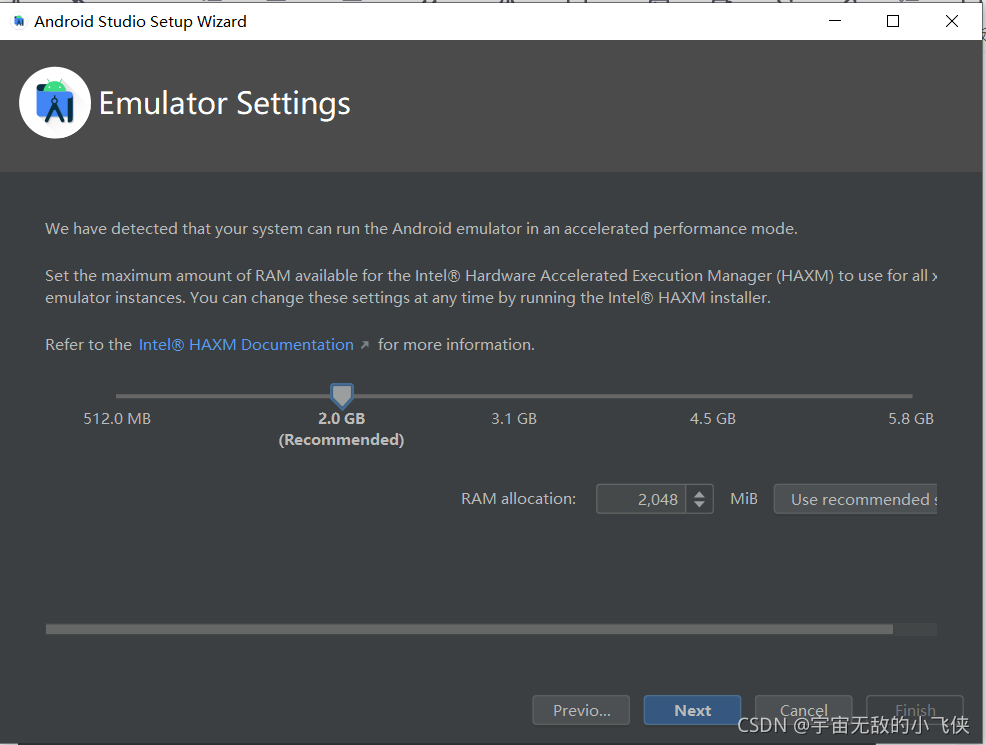Click the Use recommended settings button

pyautogui.click(x=855, y=499)
